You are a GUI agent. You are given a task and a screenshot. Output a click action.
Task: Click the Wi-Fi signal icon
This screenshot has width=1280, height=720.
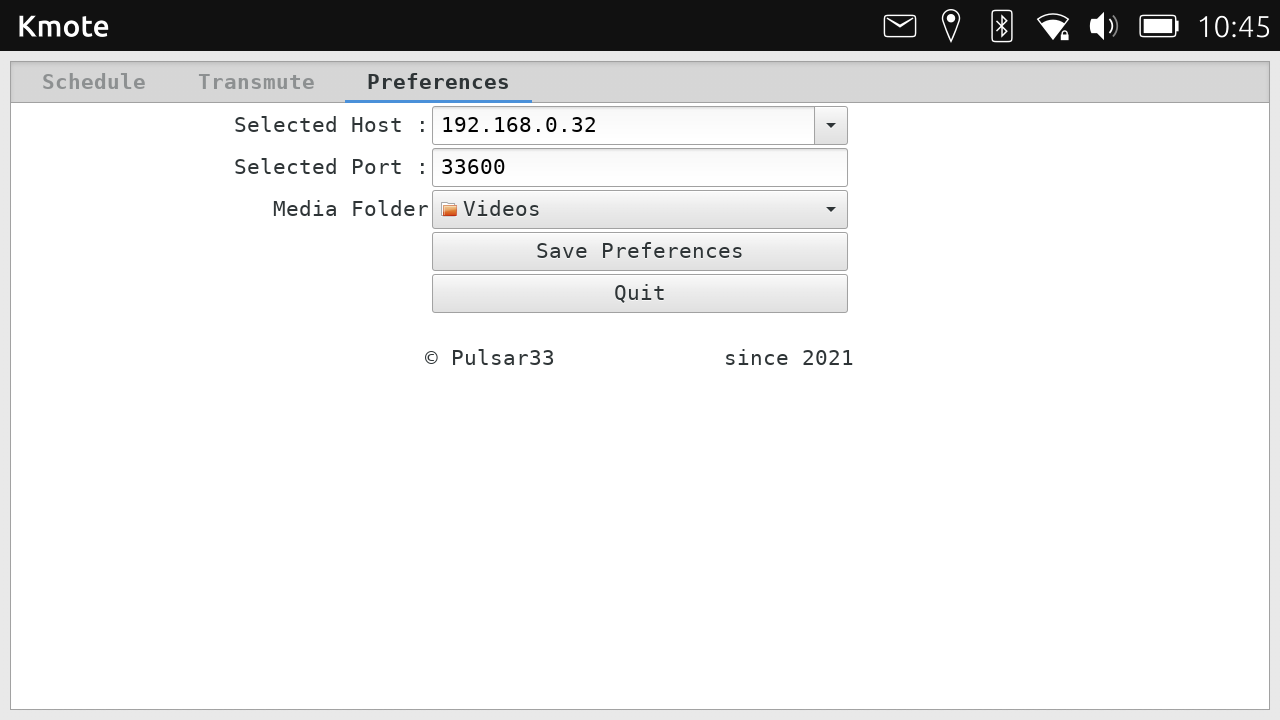pyautogui.click(x=1052, y=26)
